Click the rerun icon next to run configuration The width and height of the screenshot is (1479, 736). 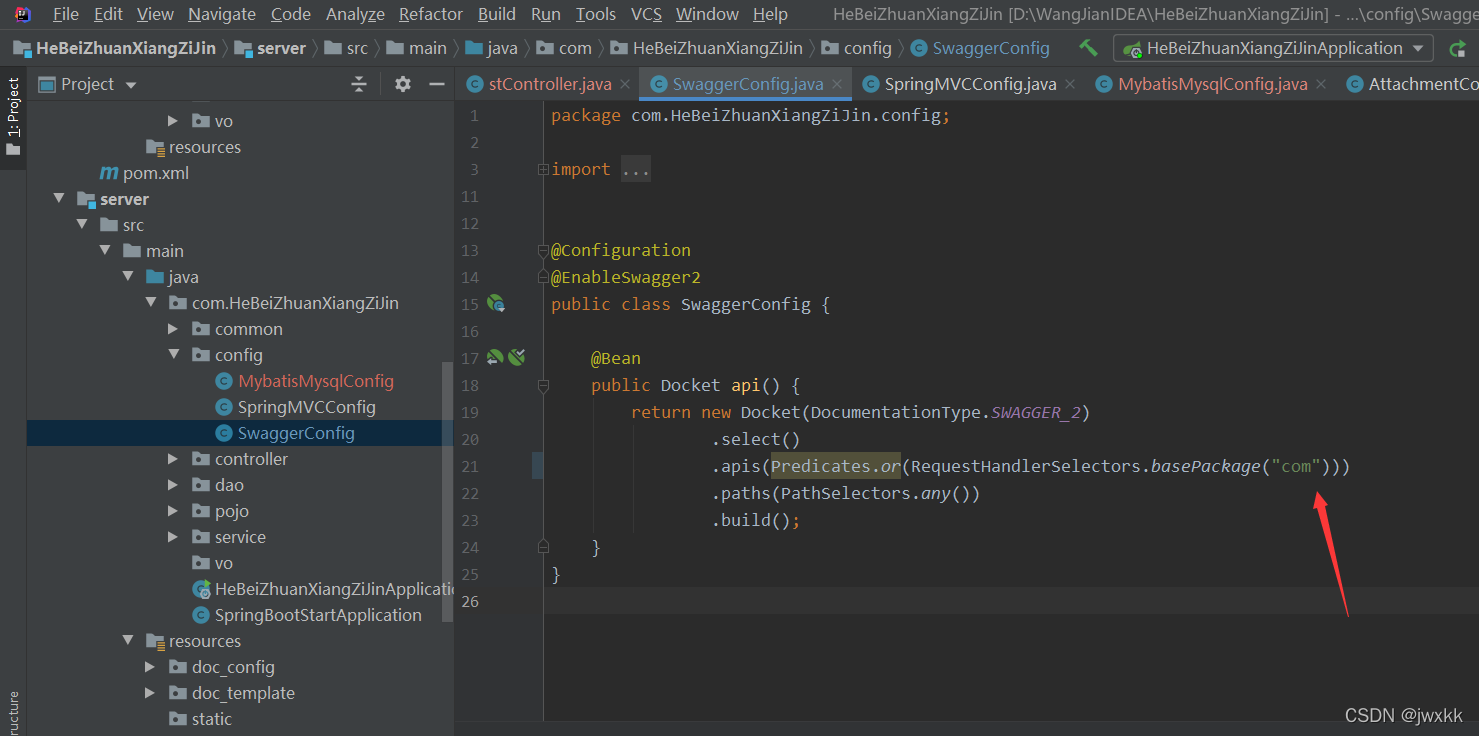pos(1458,48)
